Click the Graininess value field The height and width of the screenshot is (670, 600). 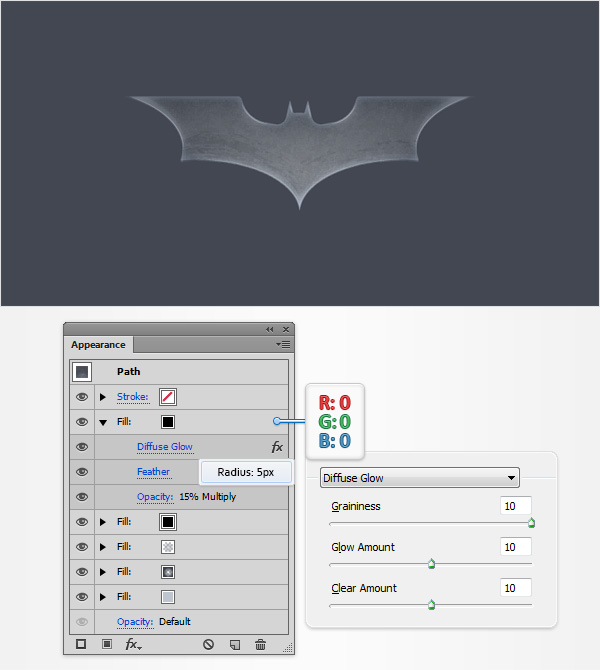pyautogui.click(x=516, y=506)
